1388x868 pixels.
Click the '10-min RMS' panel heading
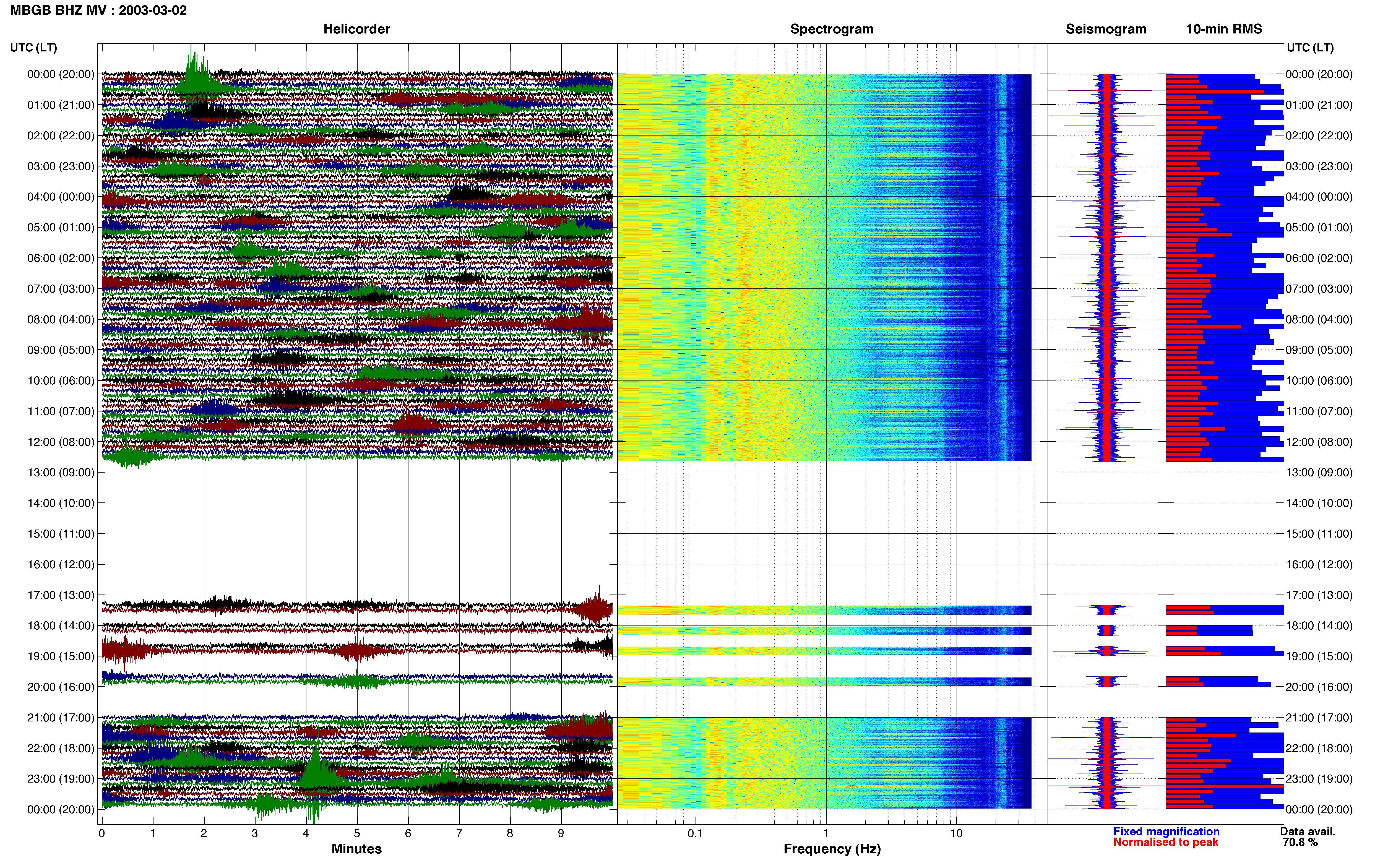point(1224,29)
